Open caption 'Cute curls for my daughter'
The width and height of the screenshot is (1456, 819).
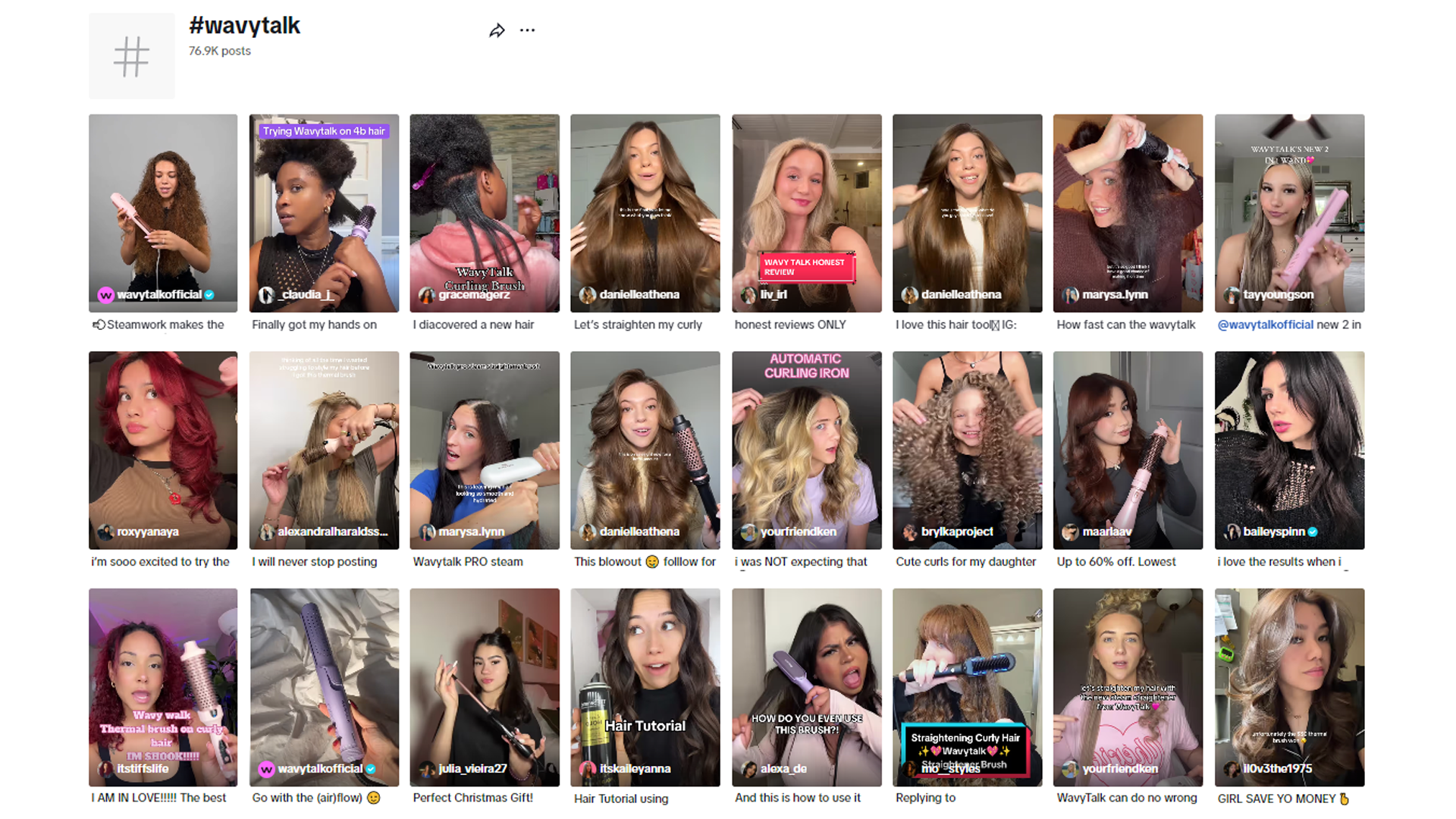[965, 562]
